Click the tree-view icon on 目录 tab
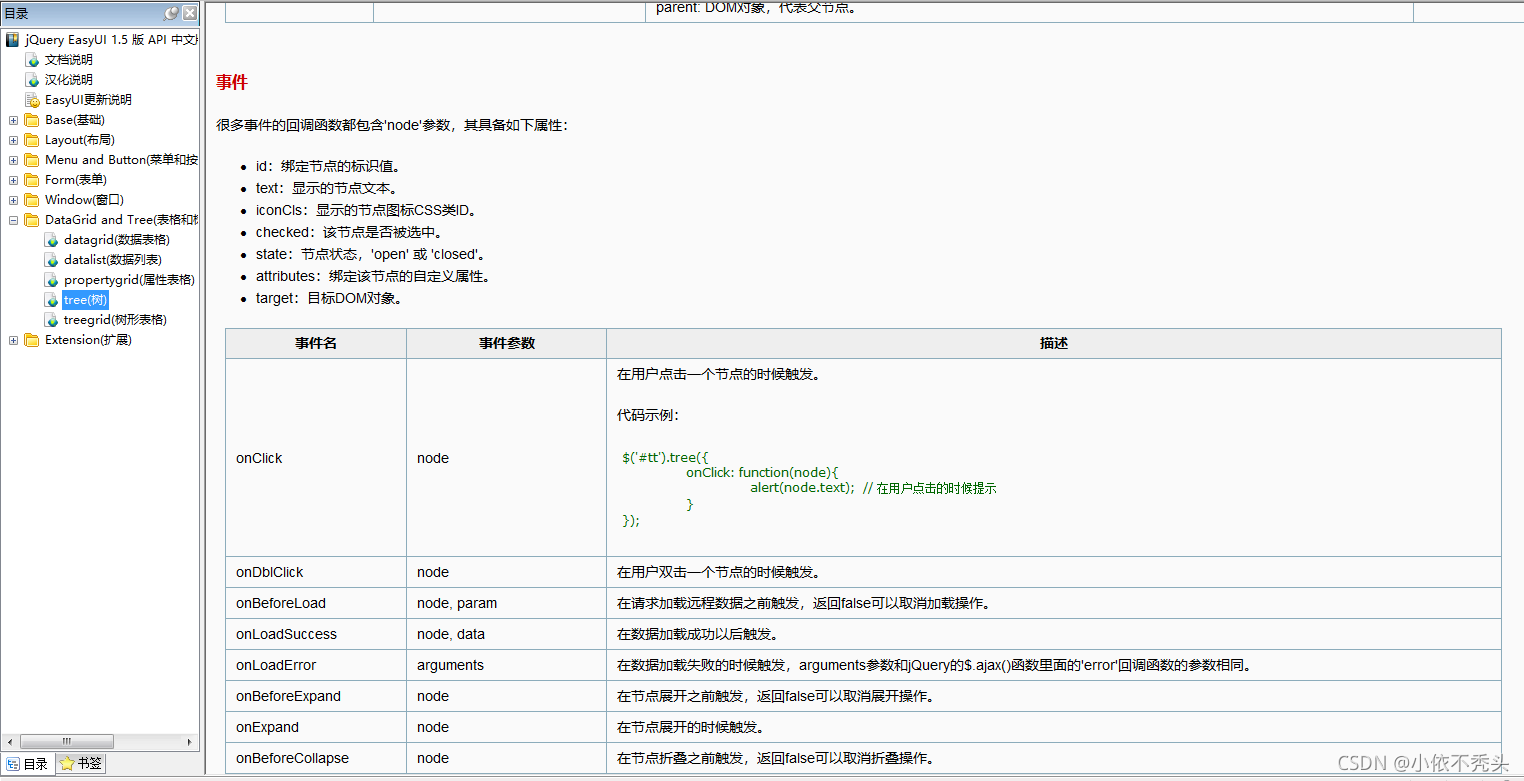1524x781 pixels. [13, 763]
